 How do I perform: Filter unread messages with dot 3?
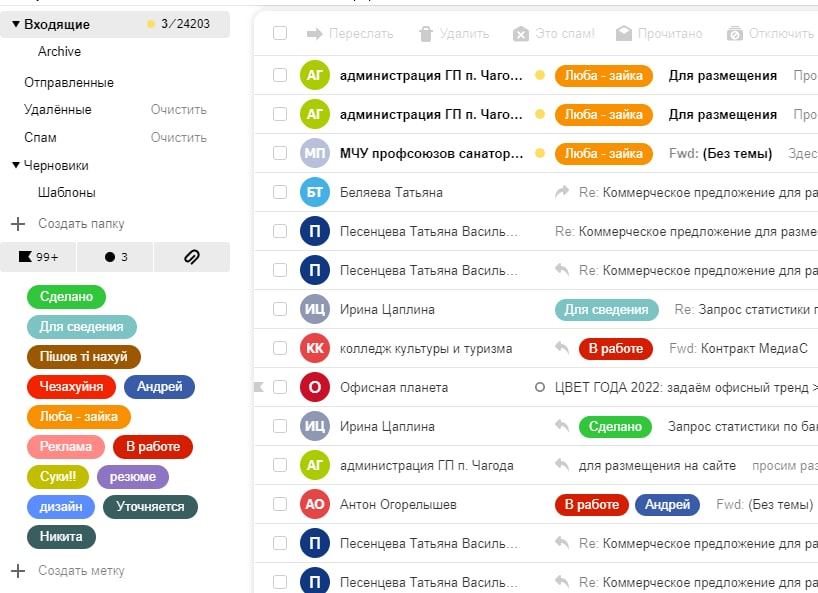click(115, 257)
